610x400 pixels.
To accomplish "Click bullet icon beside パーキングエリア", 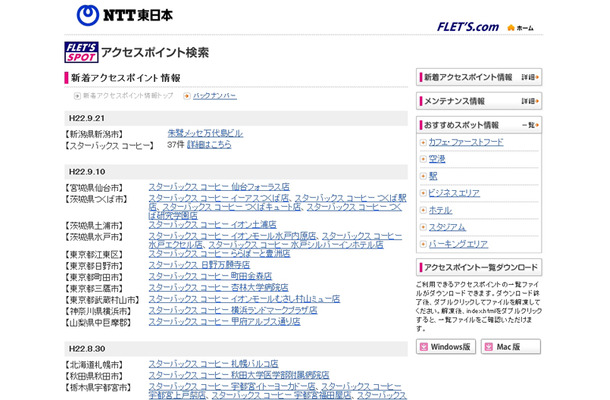I will pos(423,244).
